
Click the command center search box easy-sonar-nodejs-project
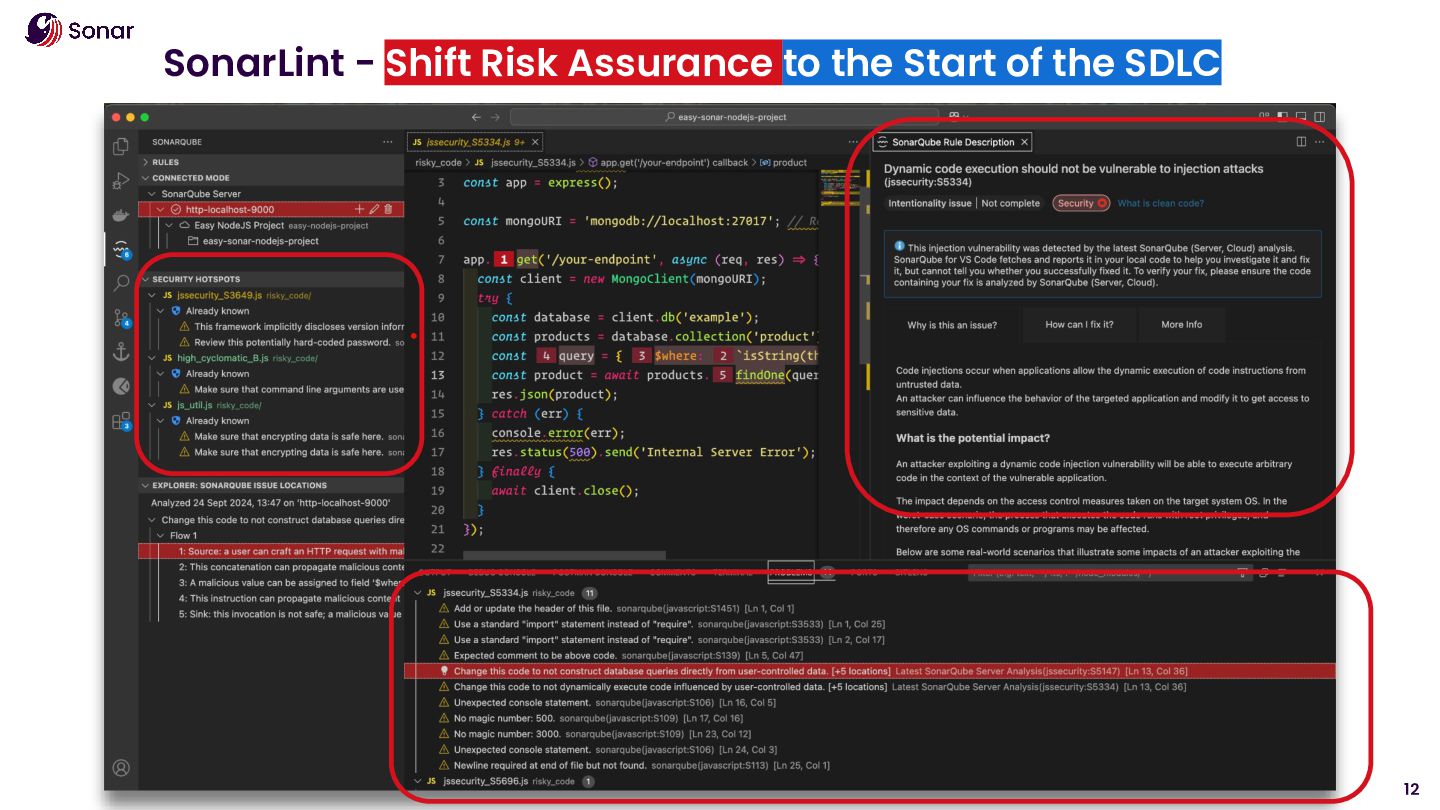coord(724,117)
